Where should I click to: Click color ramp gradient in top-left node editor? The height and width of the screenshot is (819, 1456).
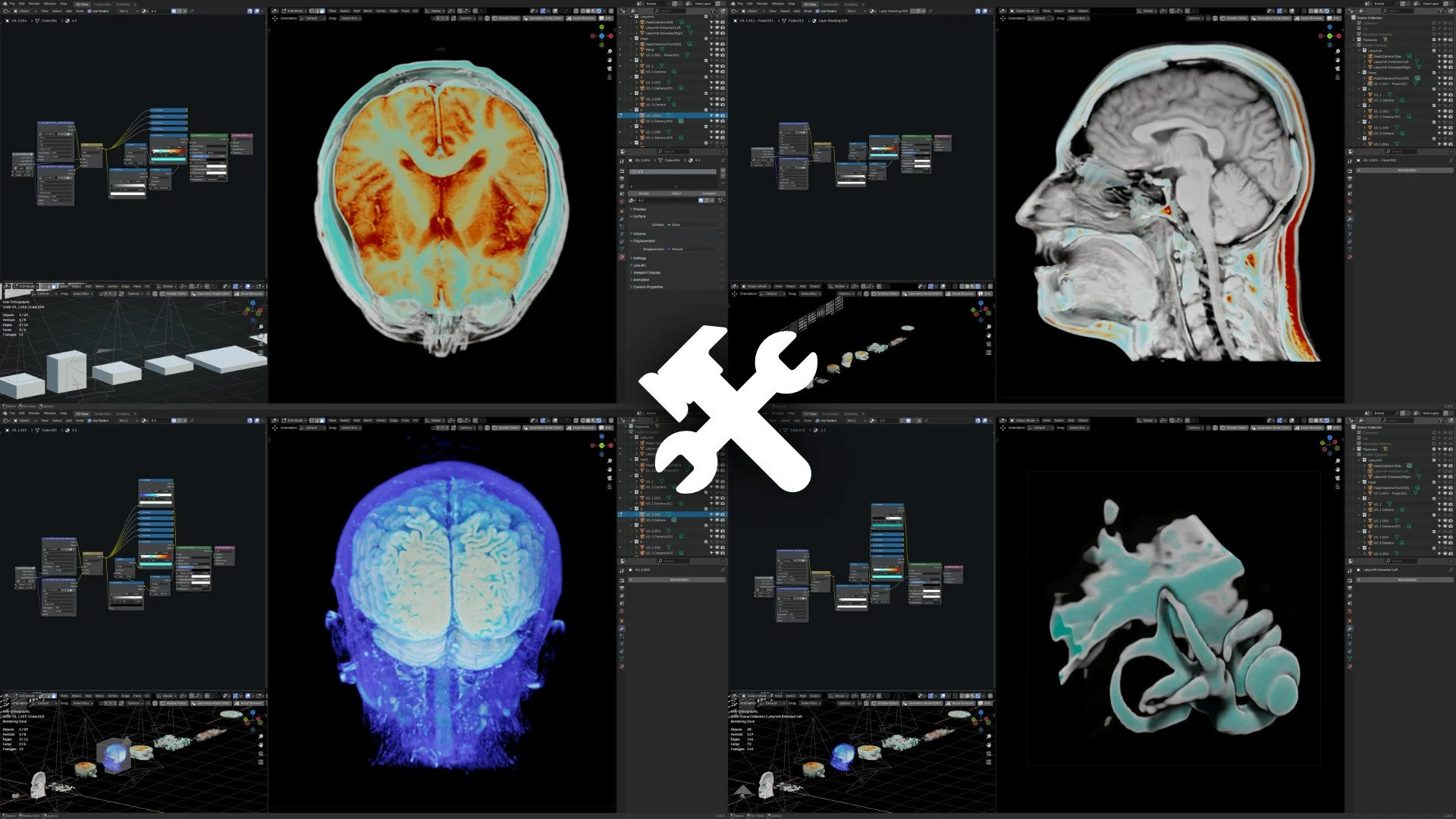[x=168, y=152]
